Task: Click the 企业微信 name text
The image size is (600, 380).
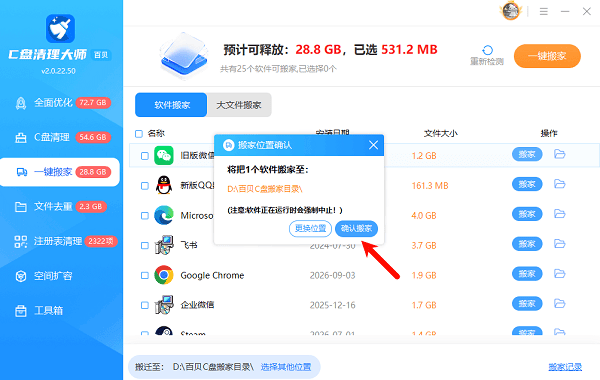Action: tap(197, 305)
